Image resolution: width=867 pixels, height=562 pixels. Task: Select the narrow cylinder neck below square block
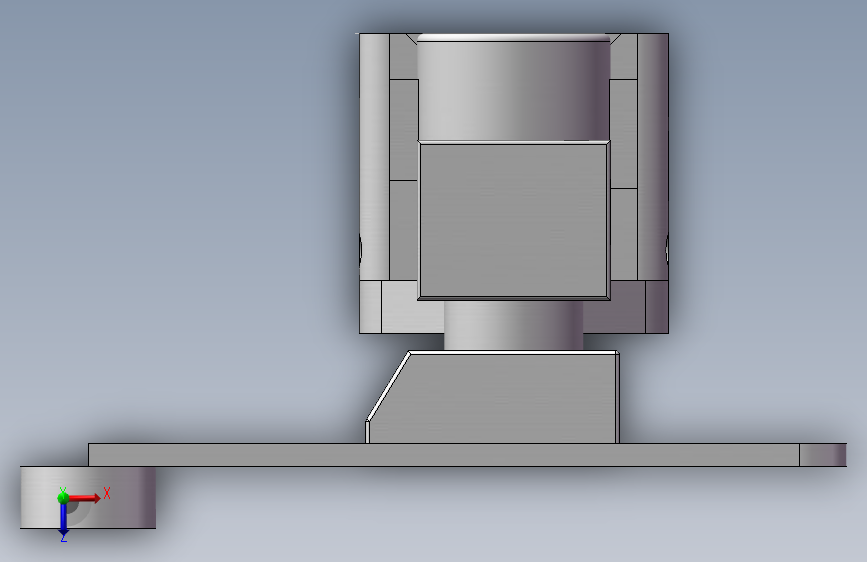[x=513, y=325]
